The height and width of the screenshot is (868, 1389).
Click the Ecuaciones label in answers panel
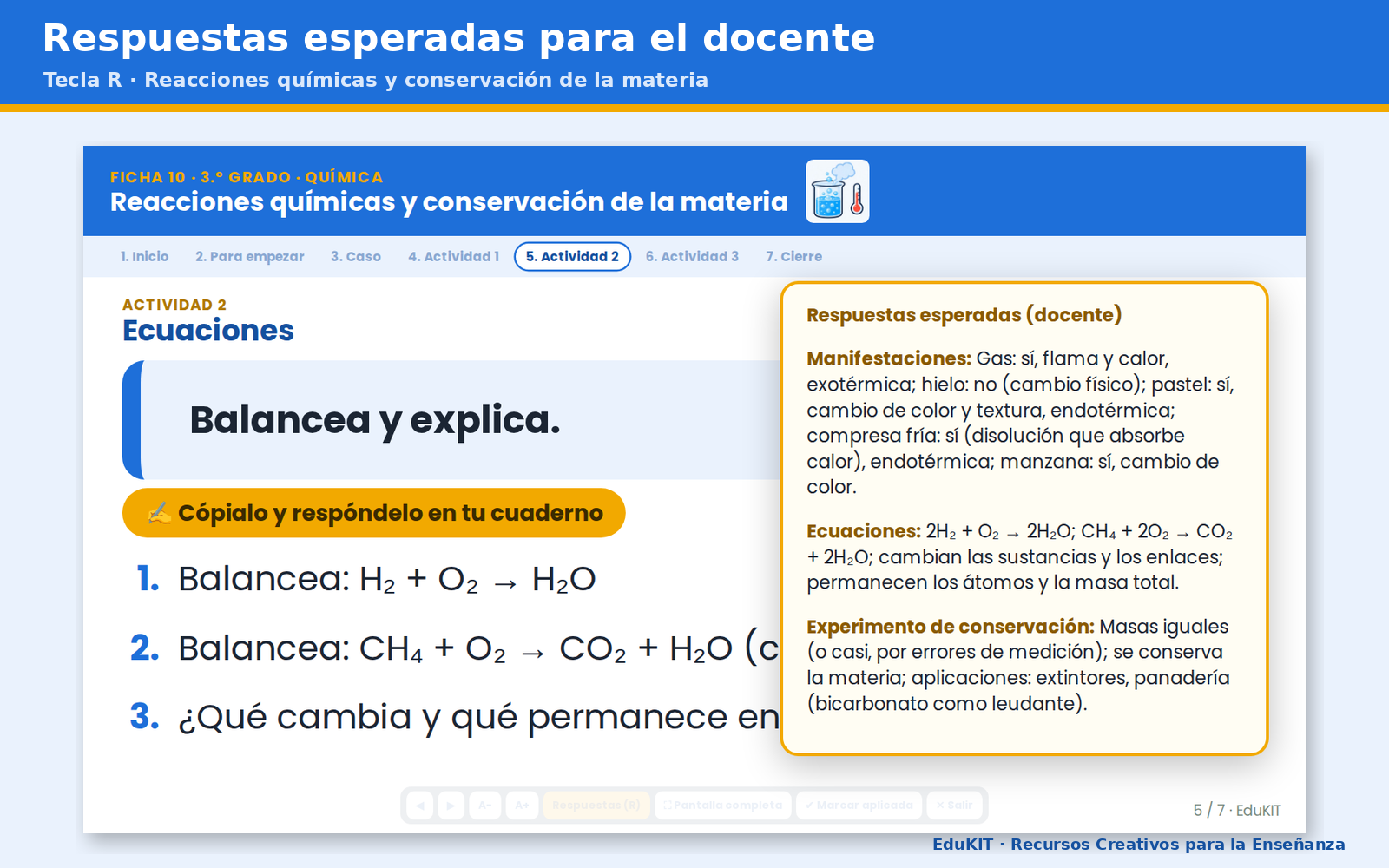(864, 531)
